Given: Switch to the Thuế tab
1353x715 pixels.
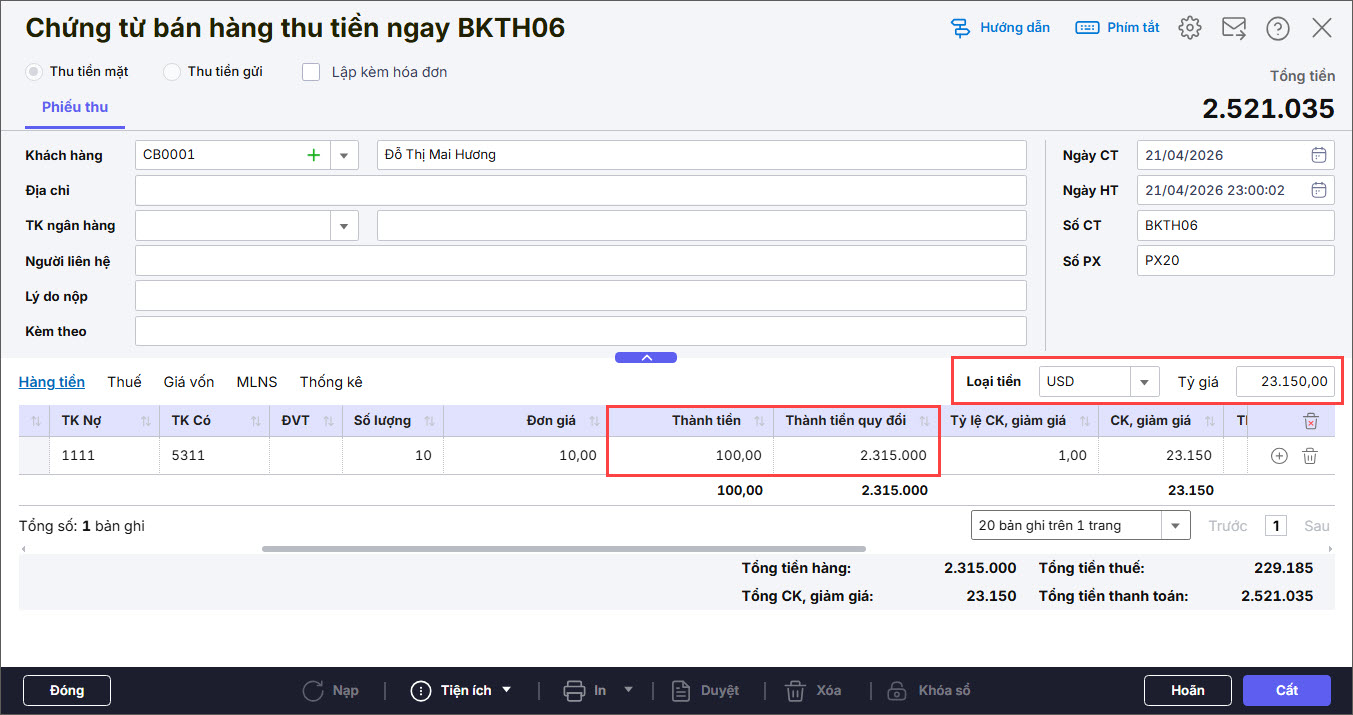Looking at the screenshot, I should pos(124,382).
